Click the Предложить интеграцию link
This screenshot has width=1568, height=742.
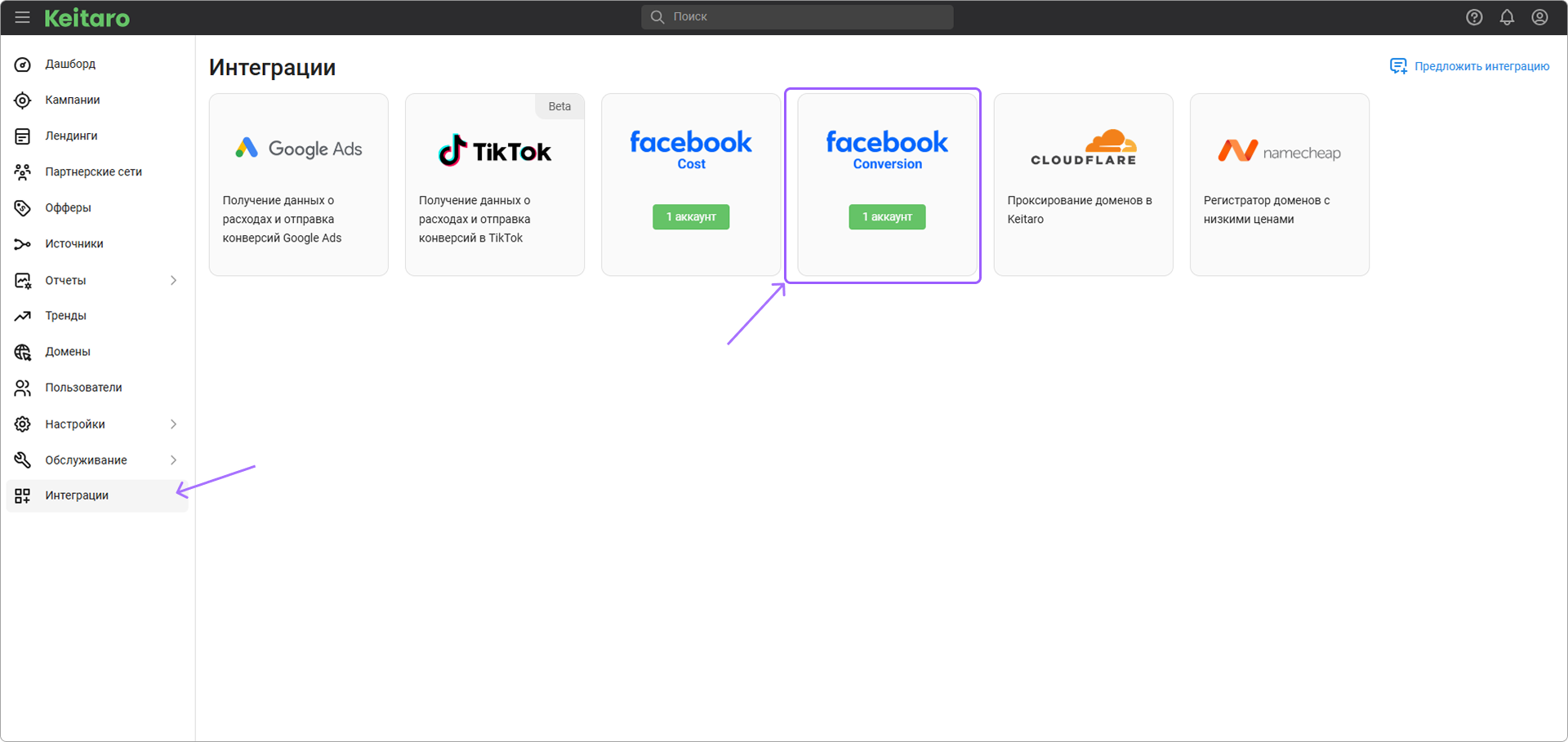1481,66
